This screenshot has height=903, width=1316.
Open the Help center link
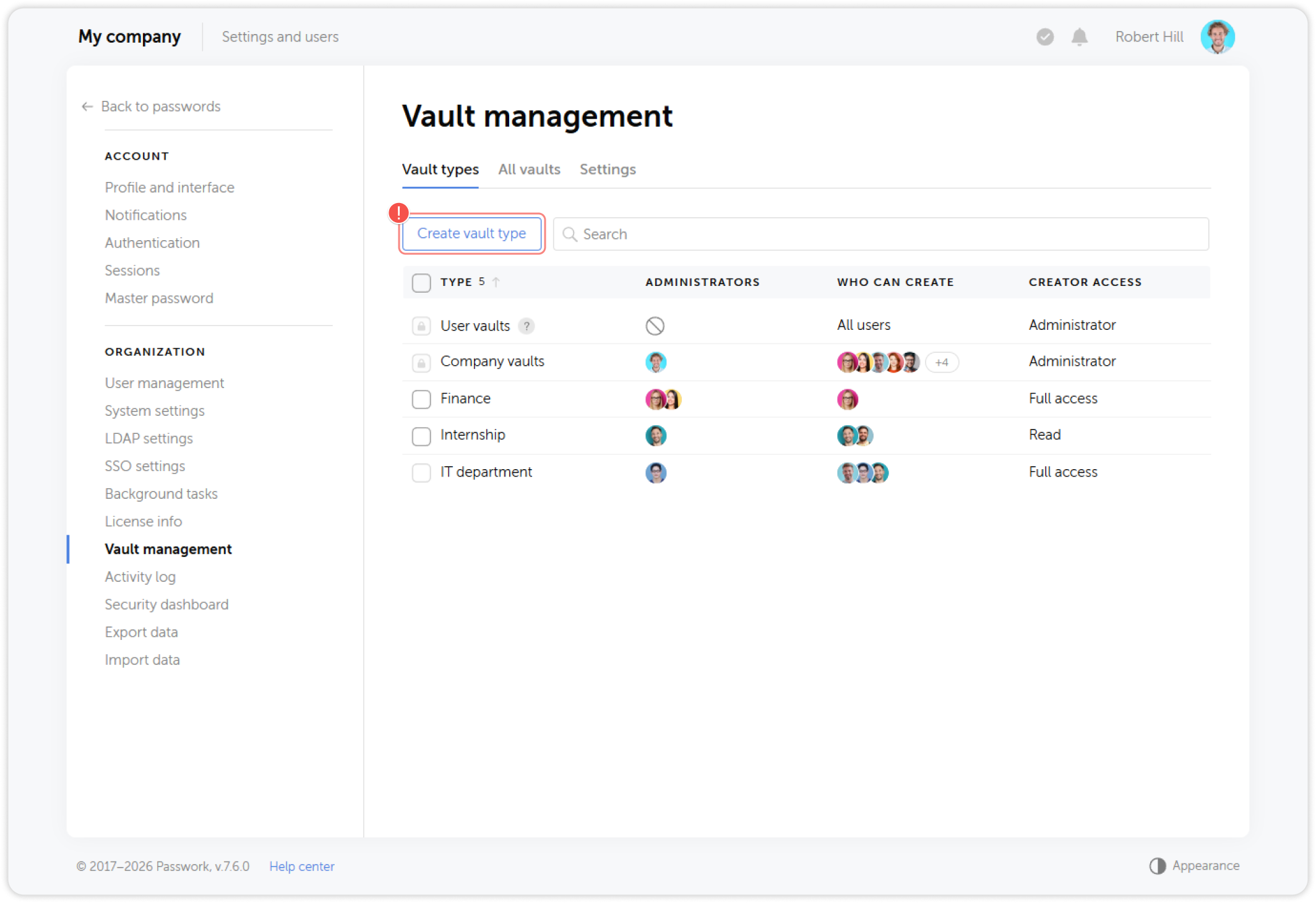[301, 866]
